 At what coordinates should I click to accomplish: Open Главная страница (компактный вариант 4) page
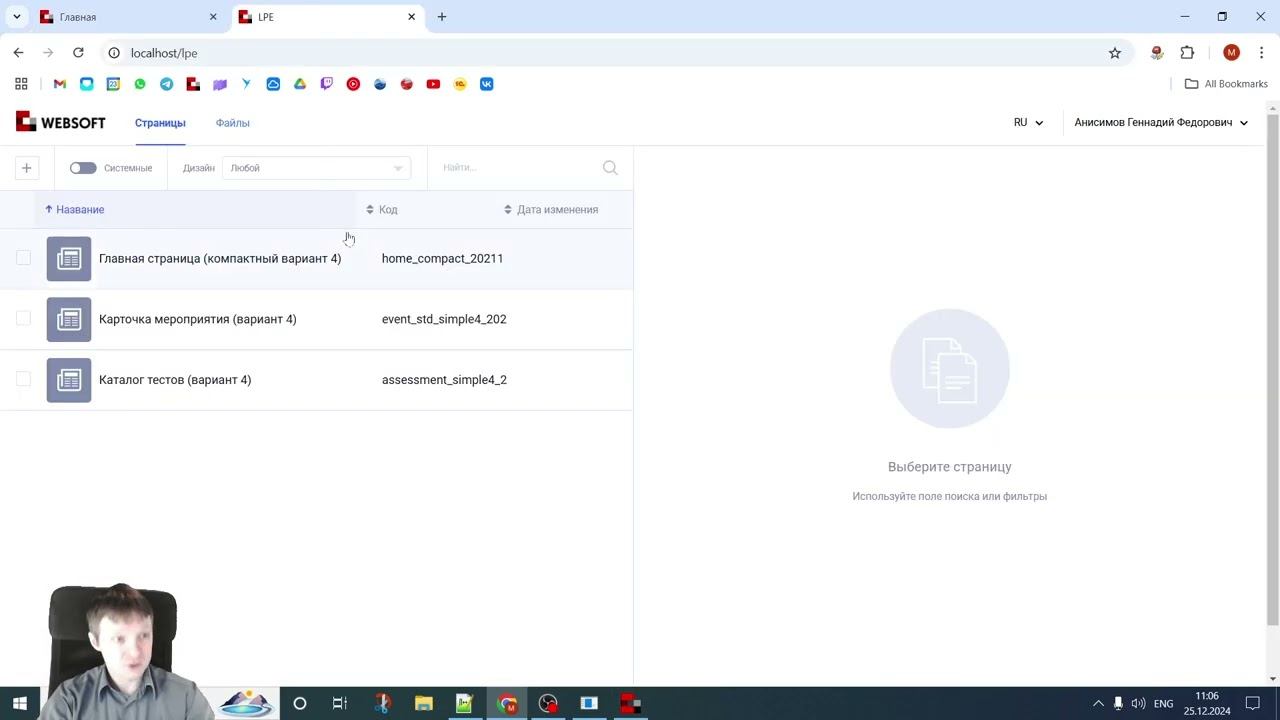click(220, 258)
